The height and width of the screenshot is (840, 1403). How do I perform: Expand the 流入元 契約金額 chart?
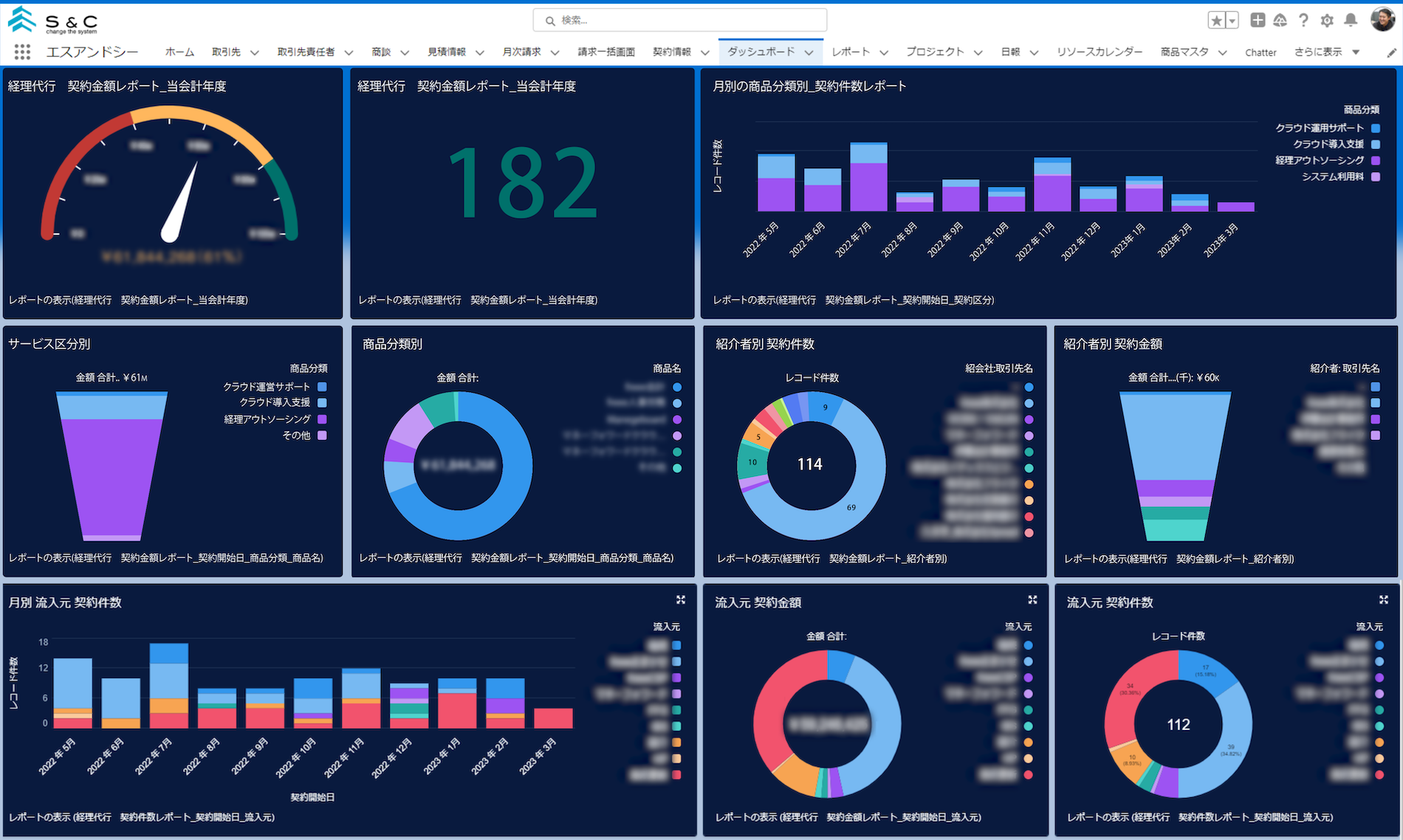tap(1032, 600)
